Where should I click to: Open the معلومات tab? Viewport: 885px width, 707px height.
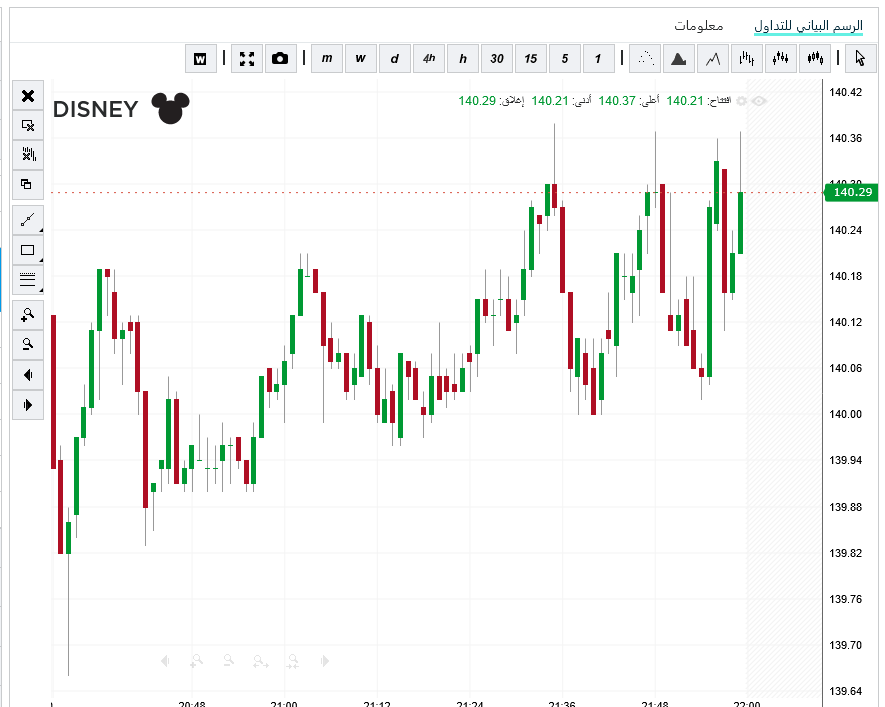[699, 26]
